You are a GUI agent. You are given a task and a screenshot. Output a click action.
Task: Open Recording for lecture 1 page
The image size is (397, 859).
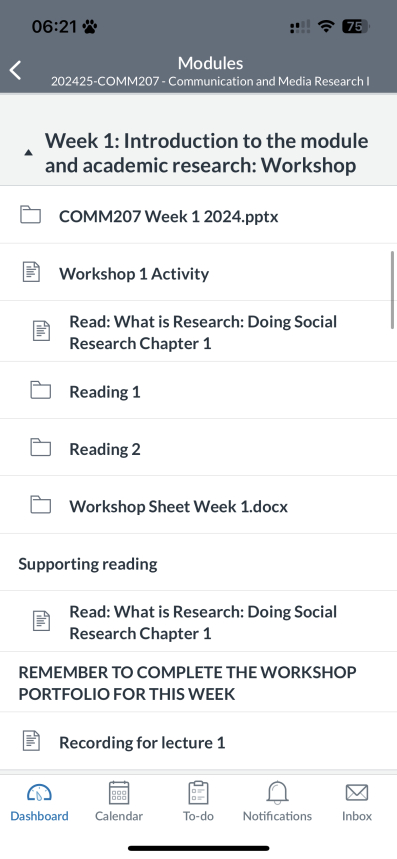[198, 741]
